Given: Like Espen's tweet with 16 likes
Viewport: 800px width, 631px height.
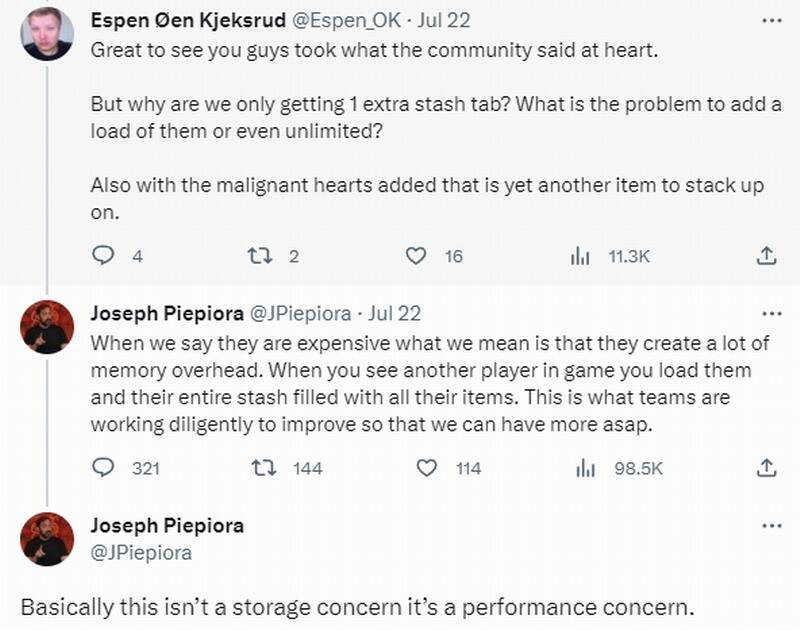Looking at the screenshot, I should pos(416,256).
